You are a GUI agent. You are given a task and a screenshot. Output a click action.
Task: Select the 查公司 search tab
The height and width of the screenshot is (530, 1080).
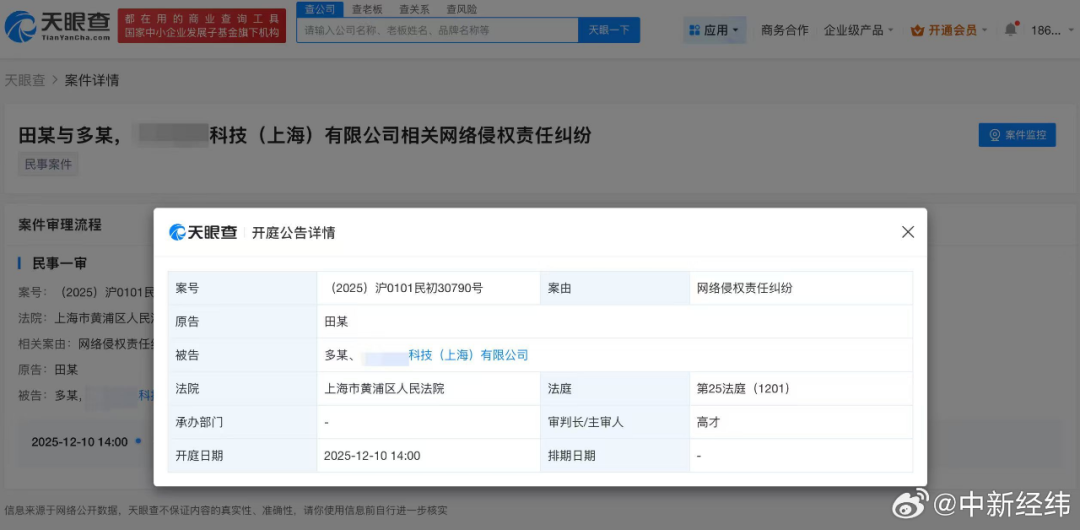pyautogui.click(x=319, y=9)
